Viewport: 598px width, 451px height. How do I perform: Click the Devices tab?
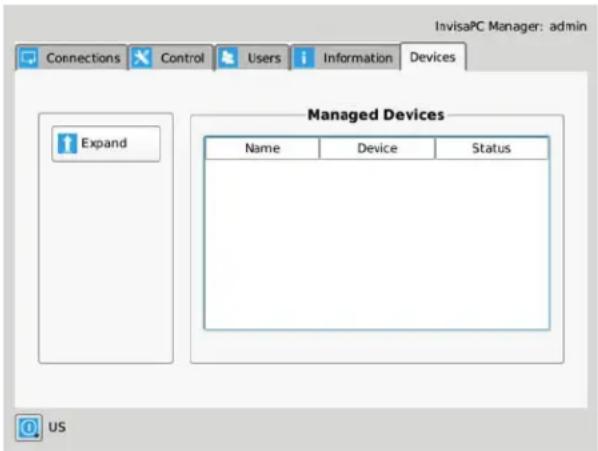tap(433, 57)
